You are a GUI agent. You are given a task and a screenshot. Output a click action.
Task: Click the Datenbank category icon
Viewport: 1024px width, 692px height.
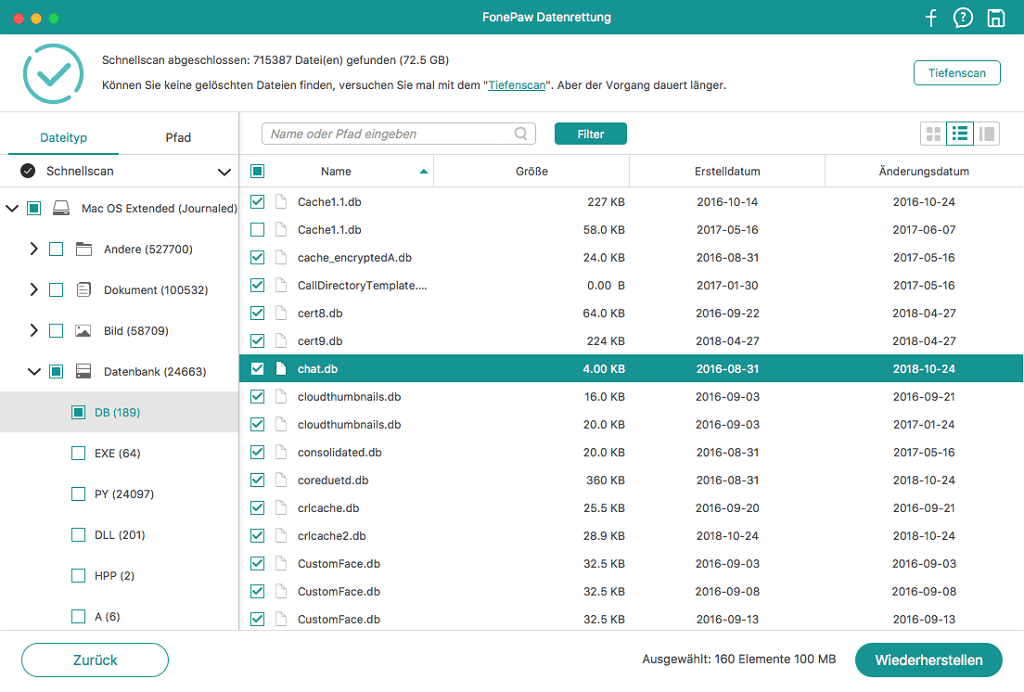click(83, 371)
